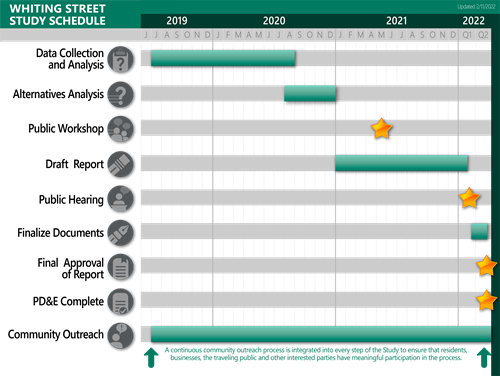Select the Public Hearing speaker icon
This screenshot has height=376, width=500.
[121, 199]
